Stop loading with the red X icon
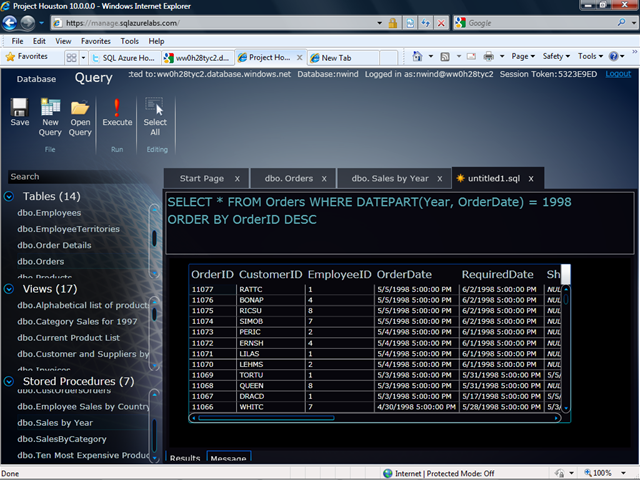The width and height of the screenshot is (640, 480). [441, 23]
